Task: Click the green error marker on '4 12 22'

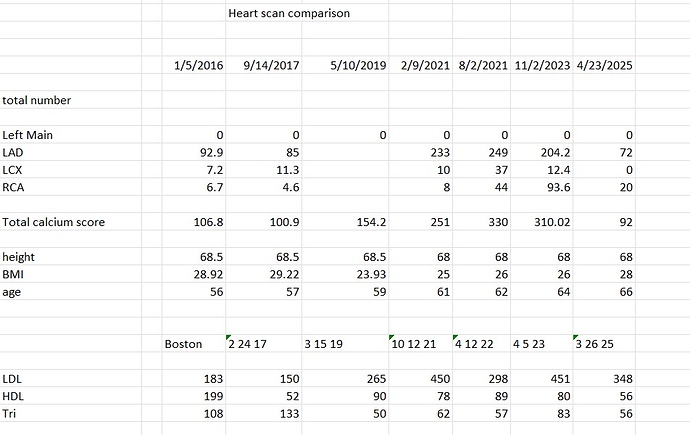Action: 455,337
